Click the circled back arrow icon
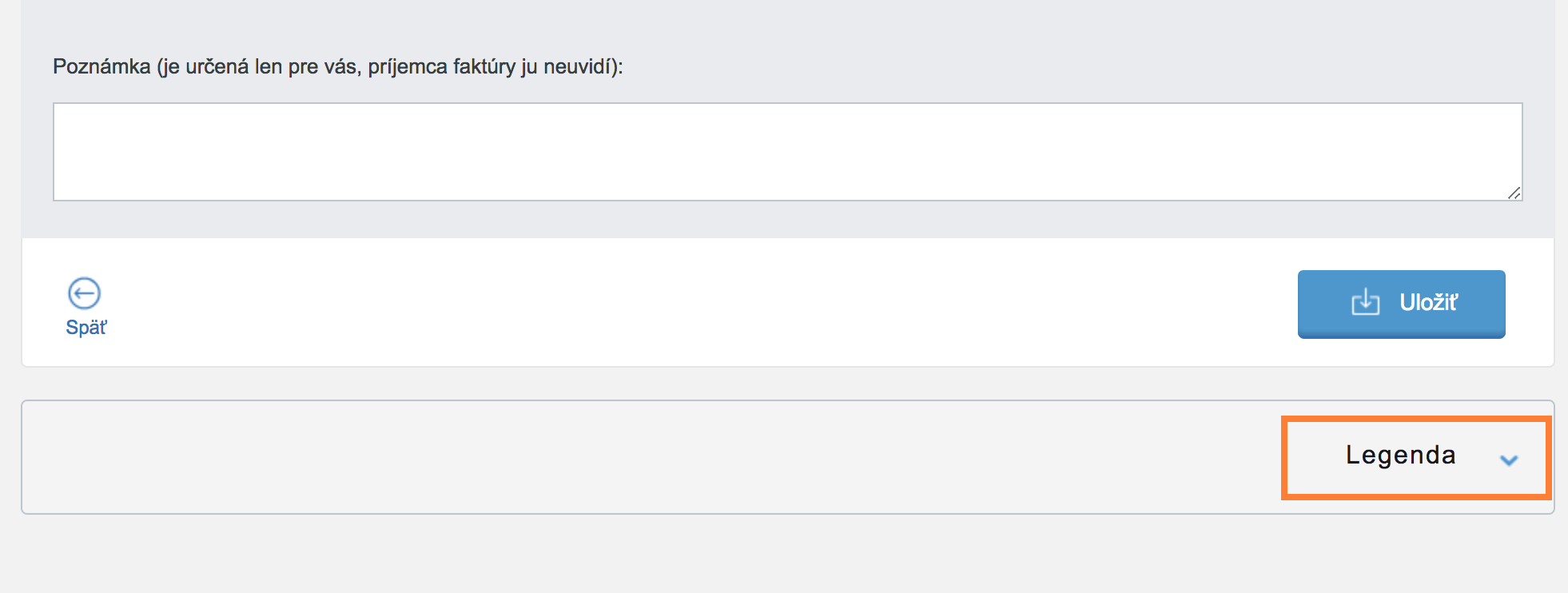This screenshot has width=1568, height=593. (84, 293)
